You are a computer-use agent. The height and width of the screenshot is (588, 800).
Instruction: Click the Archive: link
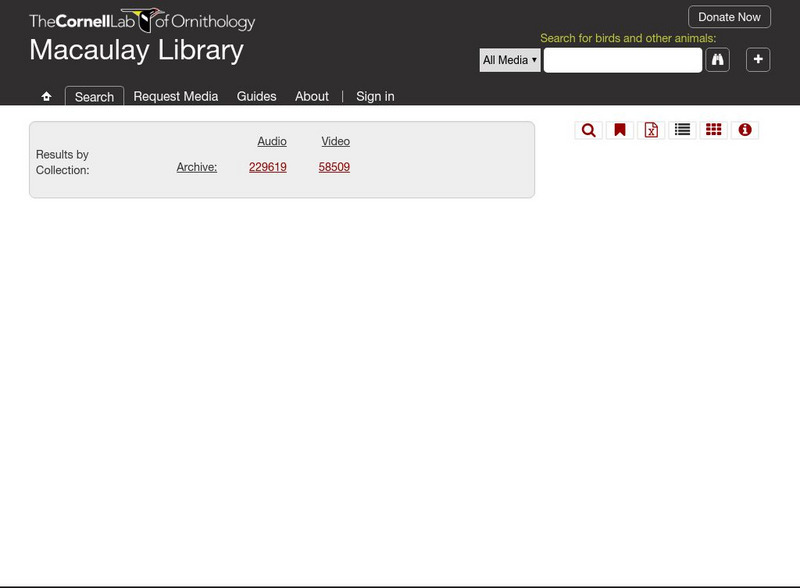196,167
